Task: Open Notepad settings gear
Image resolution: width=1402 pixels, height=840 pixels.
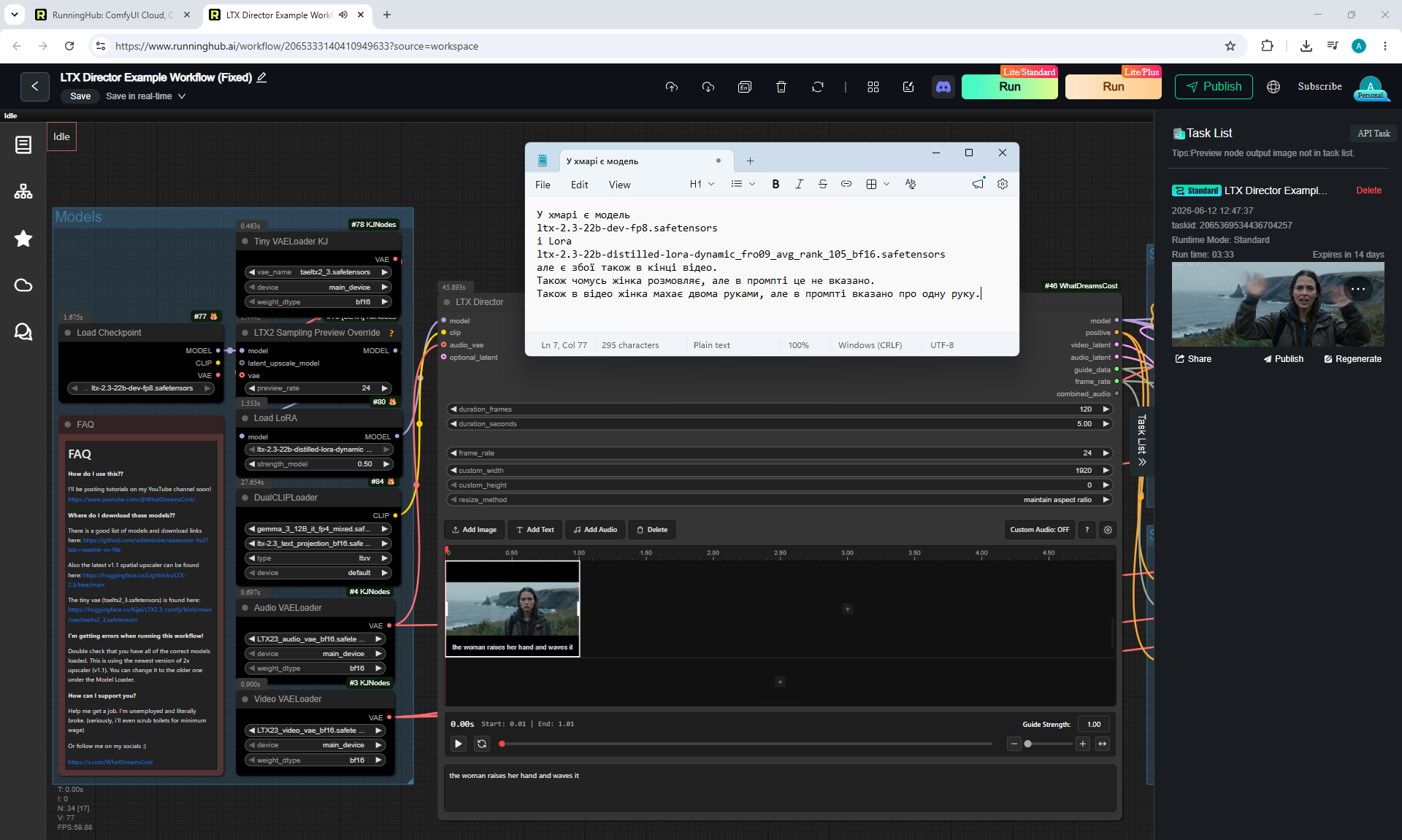Action: pyautogui.click(x=1003, y=185)
